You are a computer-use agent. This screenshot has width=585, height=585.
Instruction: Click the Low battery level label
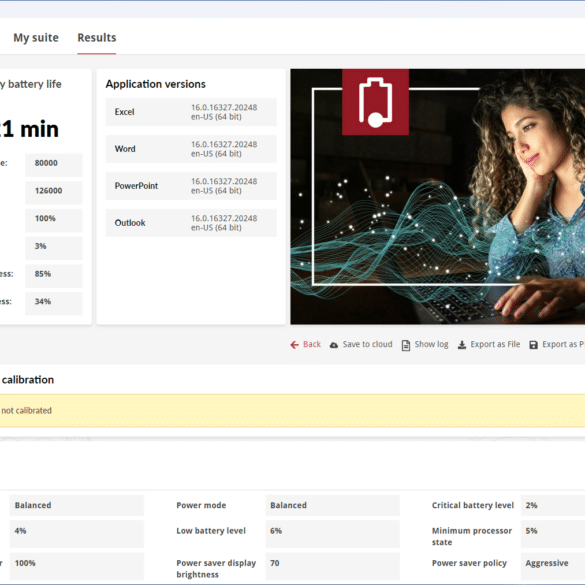pos(211,531)
